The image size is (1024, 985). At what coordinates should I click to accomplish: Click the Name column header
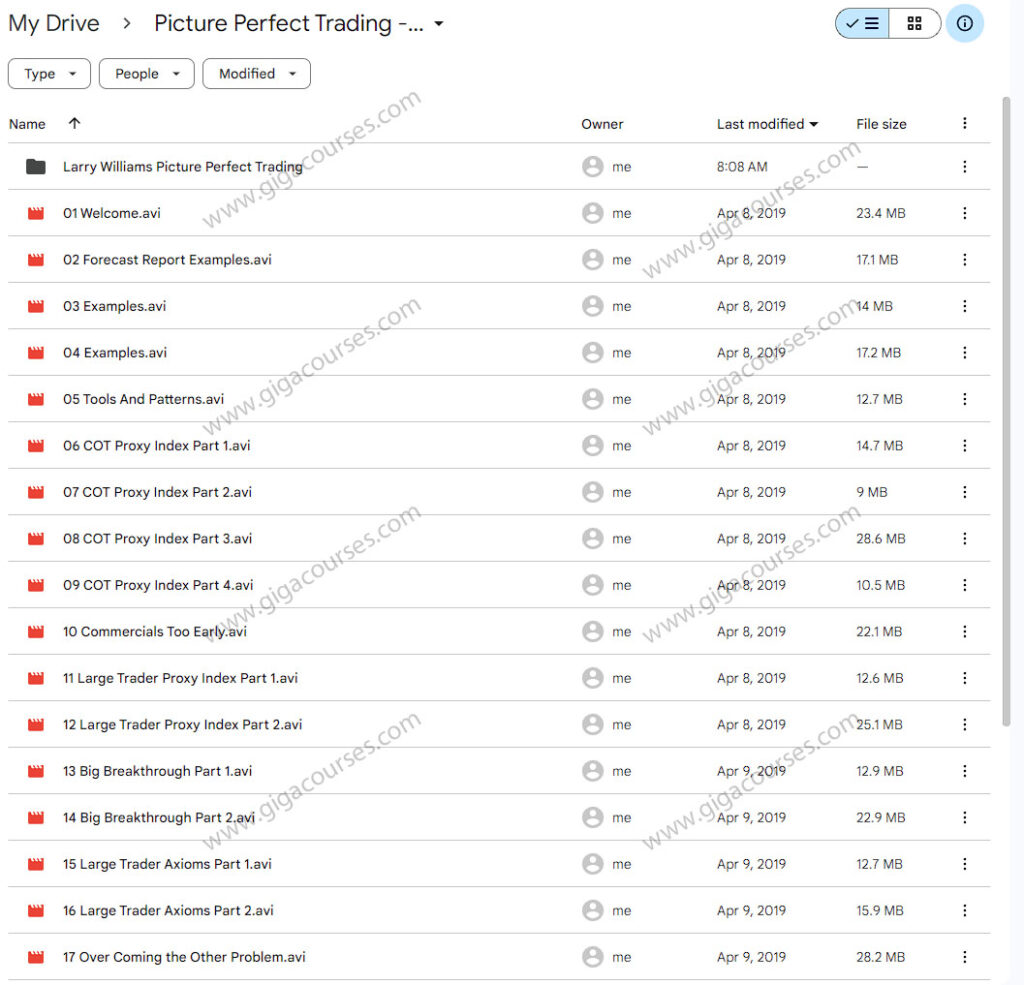tap(28, 124)
